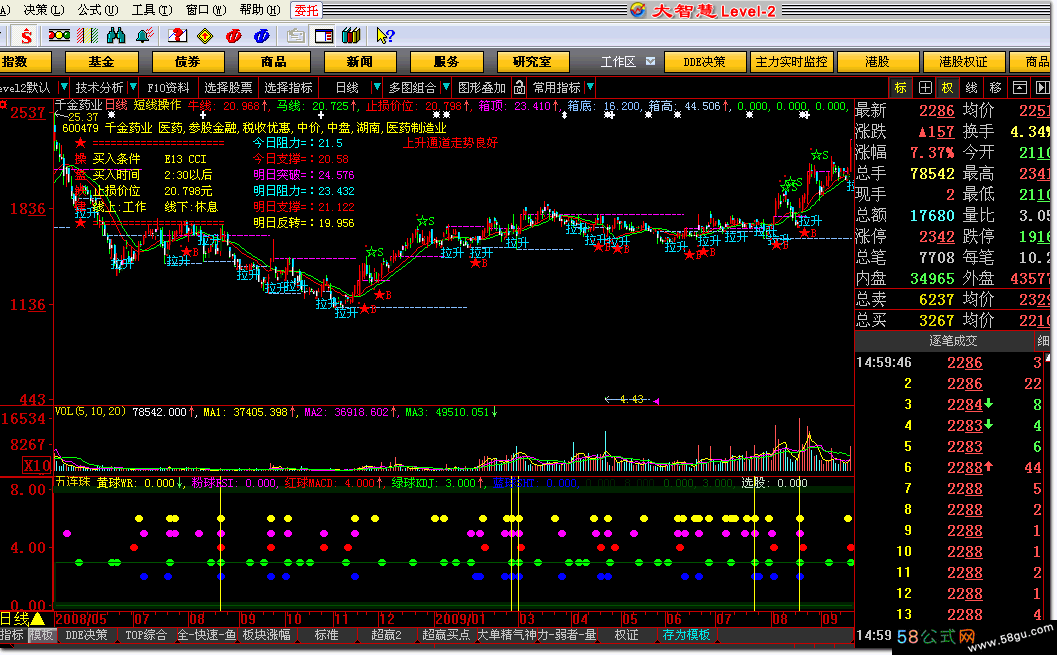Open alerts with the bell icon
This screenshot has height=655, width=1057.
[x=144, y=35]
